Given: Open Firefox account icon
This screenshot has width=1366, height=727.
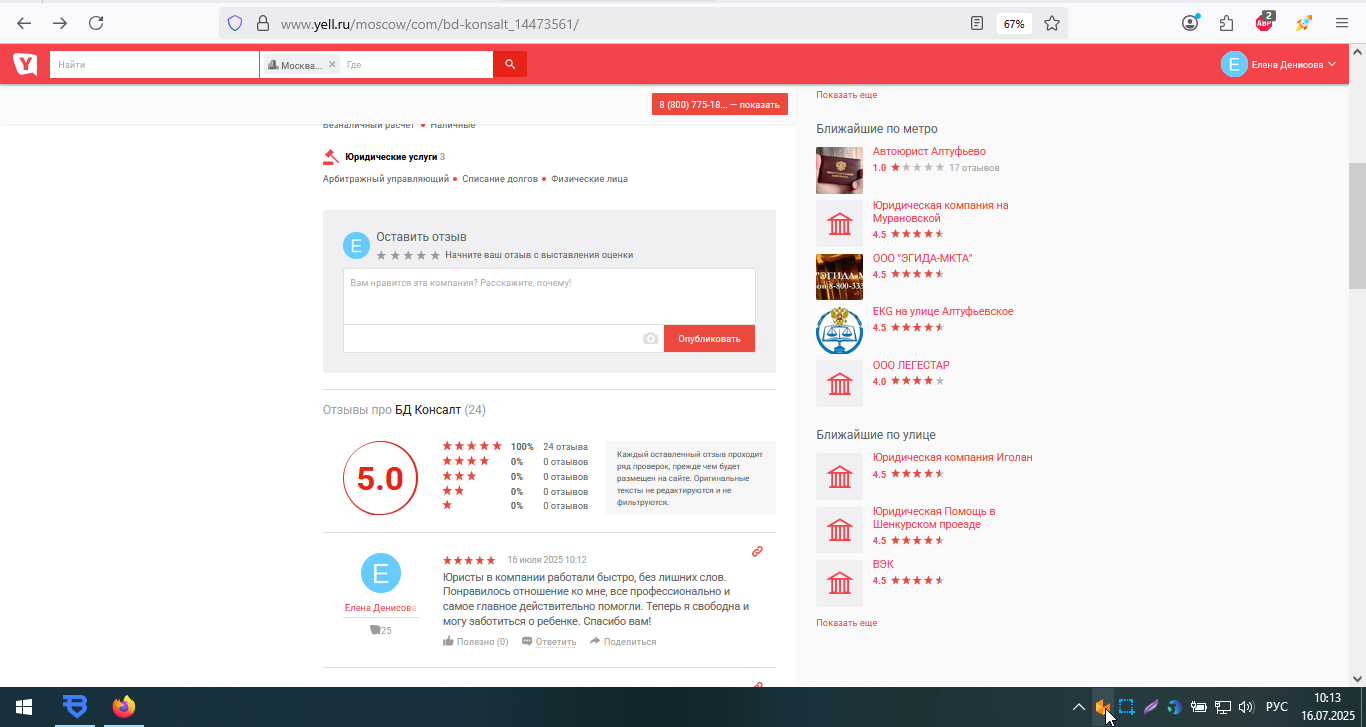Looking at the screenshot, I should click(1190, 23).
